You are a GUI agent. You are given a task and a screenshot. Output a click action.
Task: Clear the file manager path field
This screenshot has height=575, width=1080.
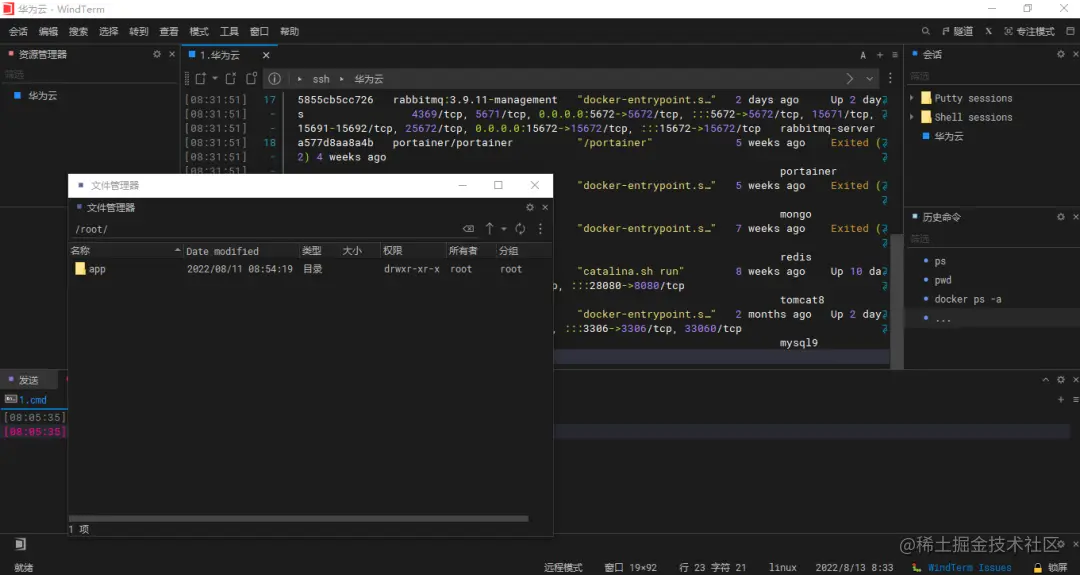pos(468,229)
